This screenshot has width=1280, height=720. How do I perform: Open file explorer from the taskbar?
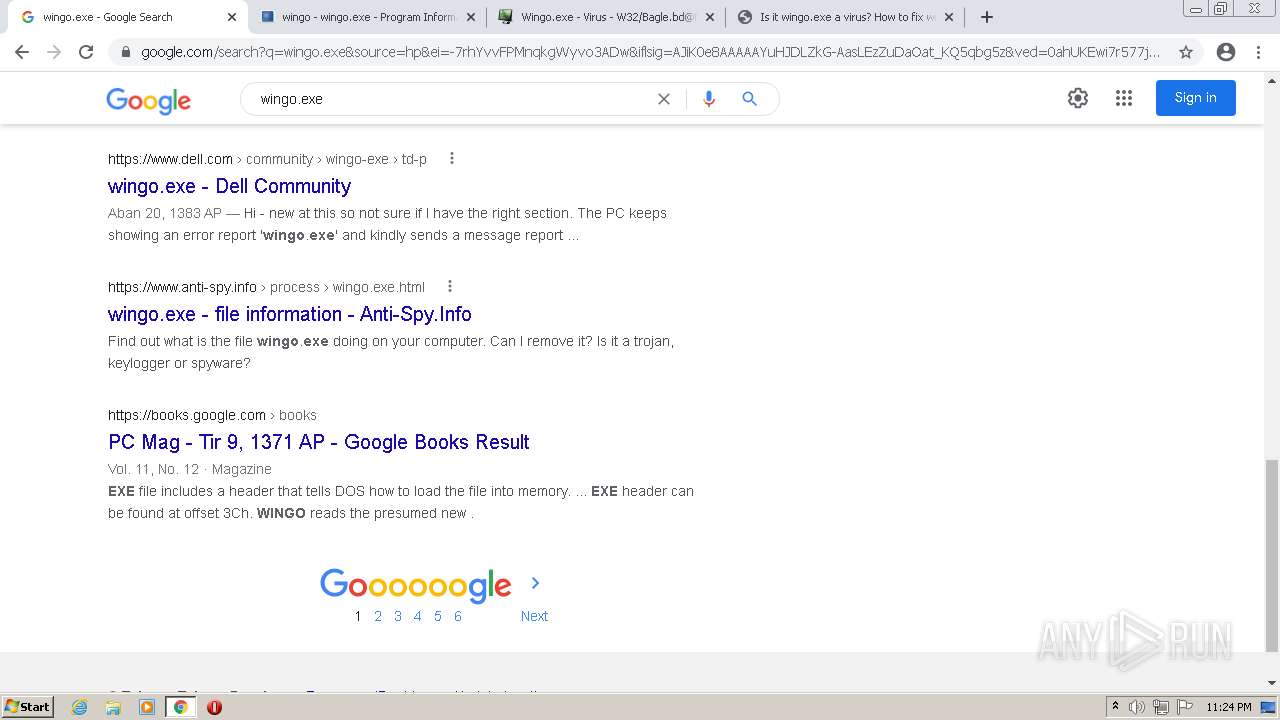pos(113,707)
